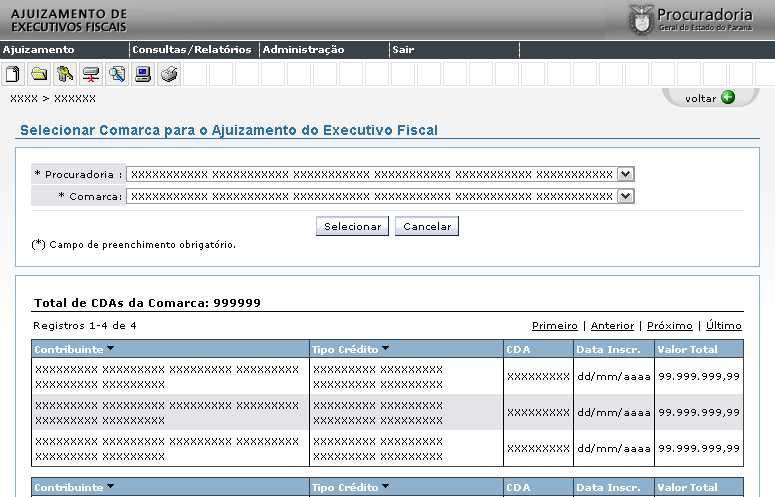This screenshot has width=775, height=497.
Task: Click the printer icon in toolbar
Action: (x=169, y=74)
